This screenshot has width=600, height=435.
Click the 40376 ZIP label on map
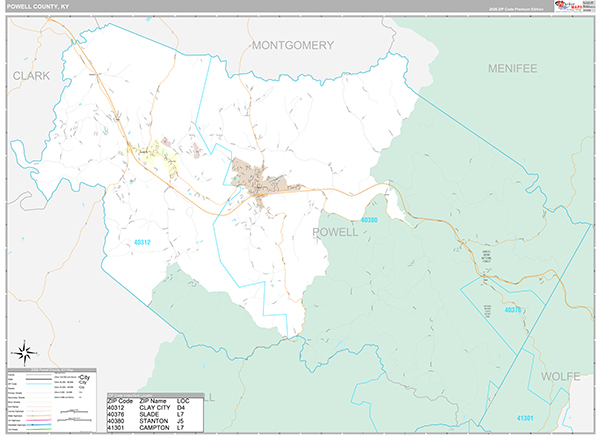click(513, 310)
